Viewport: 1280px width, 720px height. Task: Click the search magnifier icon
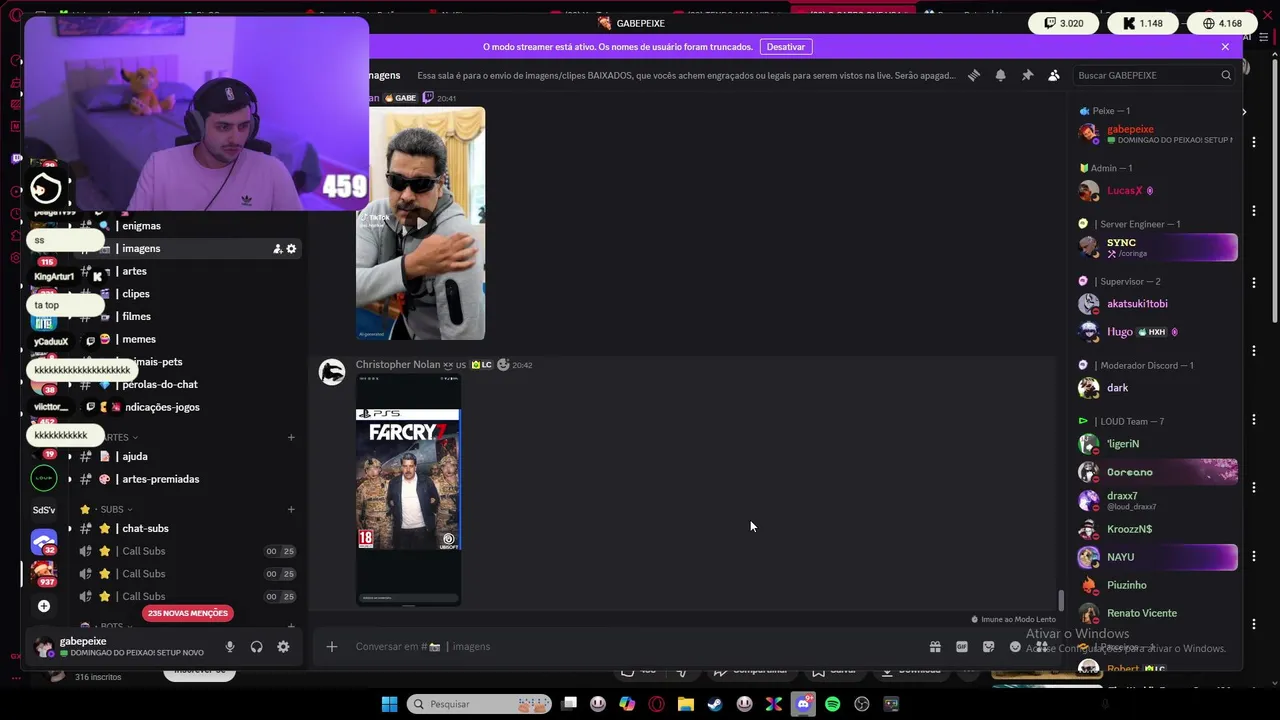(x=1226, y=75)
